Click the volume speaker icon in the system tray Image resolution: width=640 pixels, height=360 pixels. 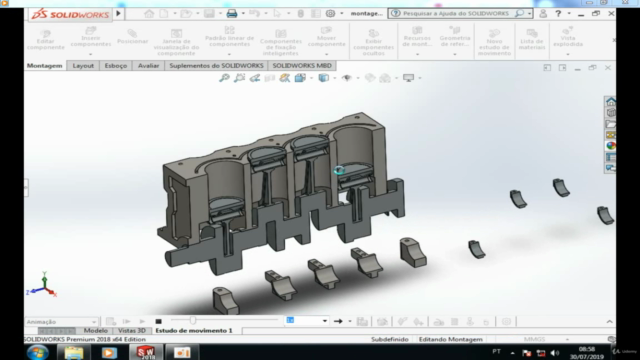(x=555, y=353)
